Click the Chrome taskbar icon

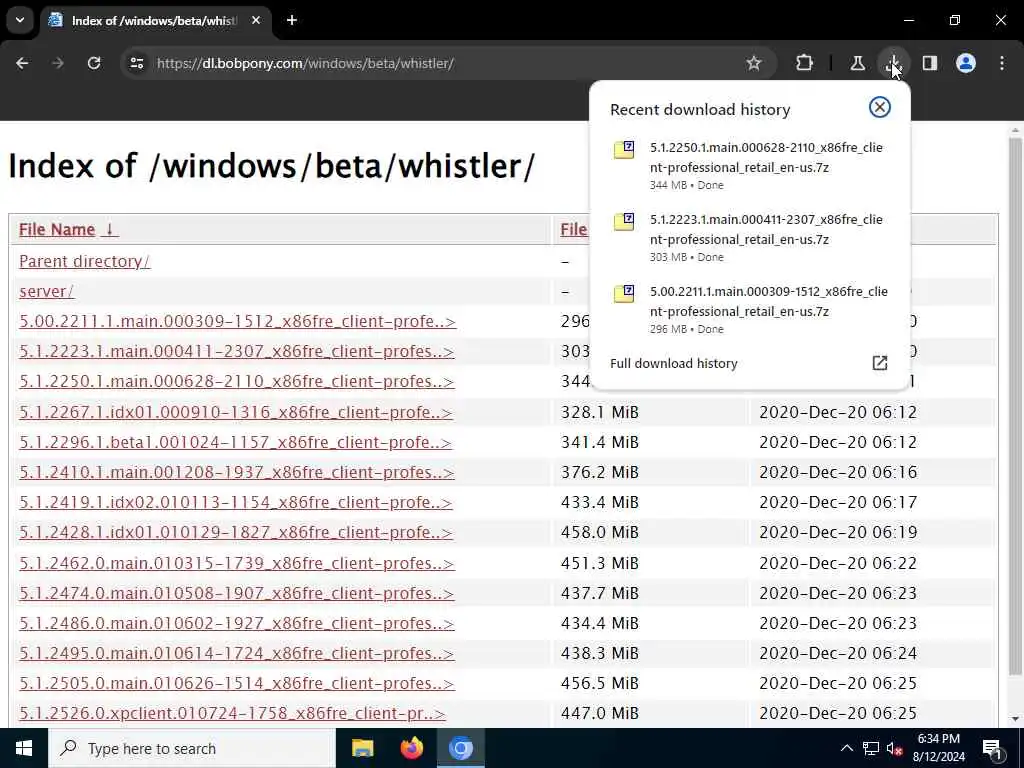460,748
